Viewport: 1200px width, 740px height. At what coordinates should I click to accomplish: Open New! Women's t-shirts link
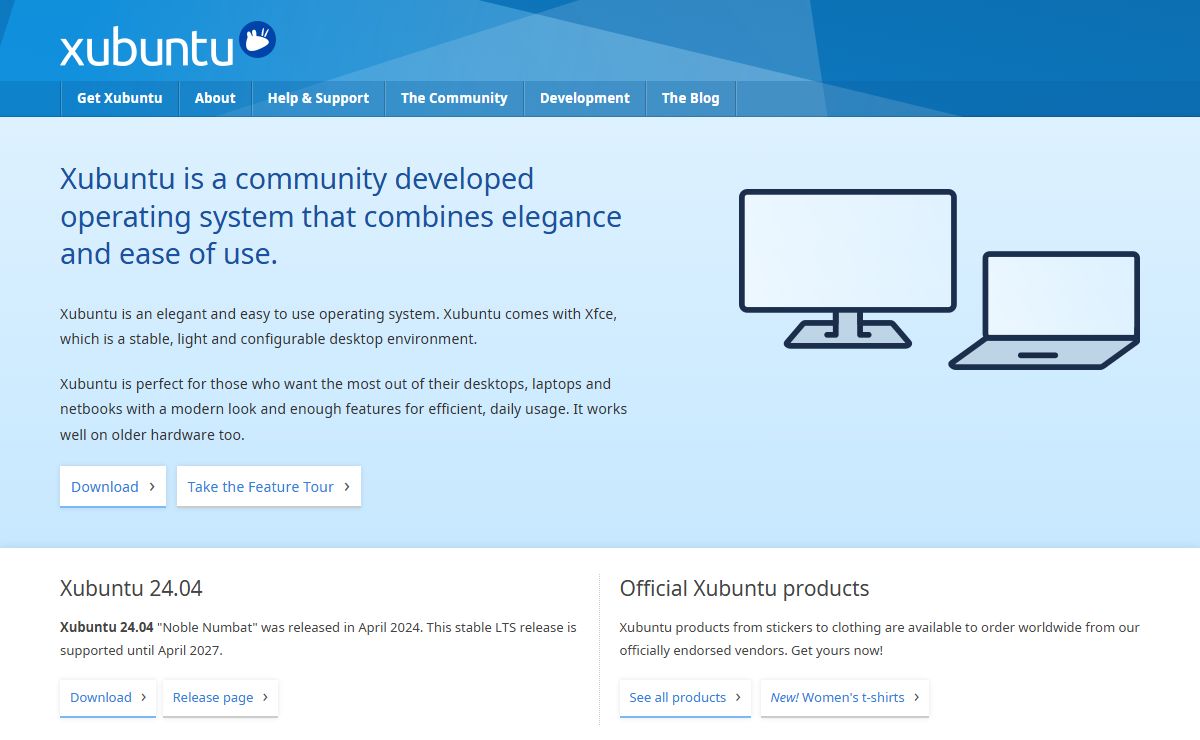pos(845,698)
